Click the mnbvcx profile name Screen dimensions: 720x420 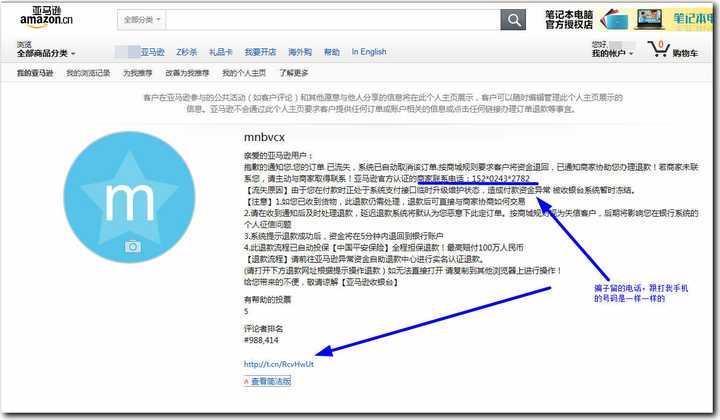click(264, 137)
